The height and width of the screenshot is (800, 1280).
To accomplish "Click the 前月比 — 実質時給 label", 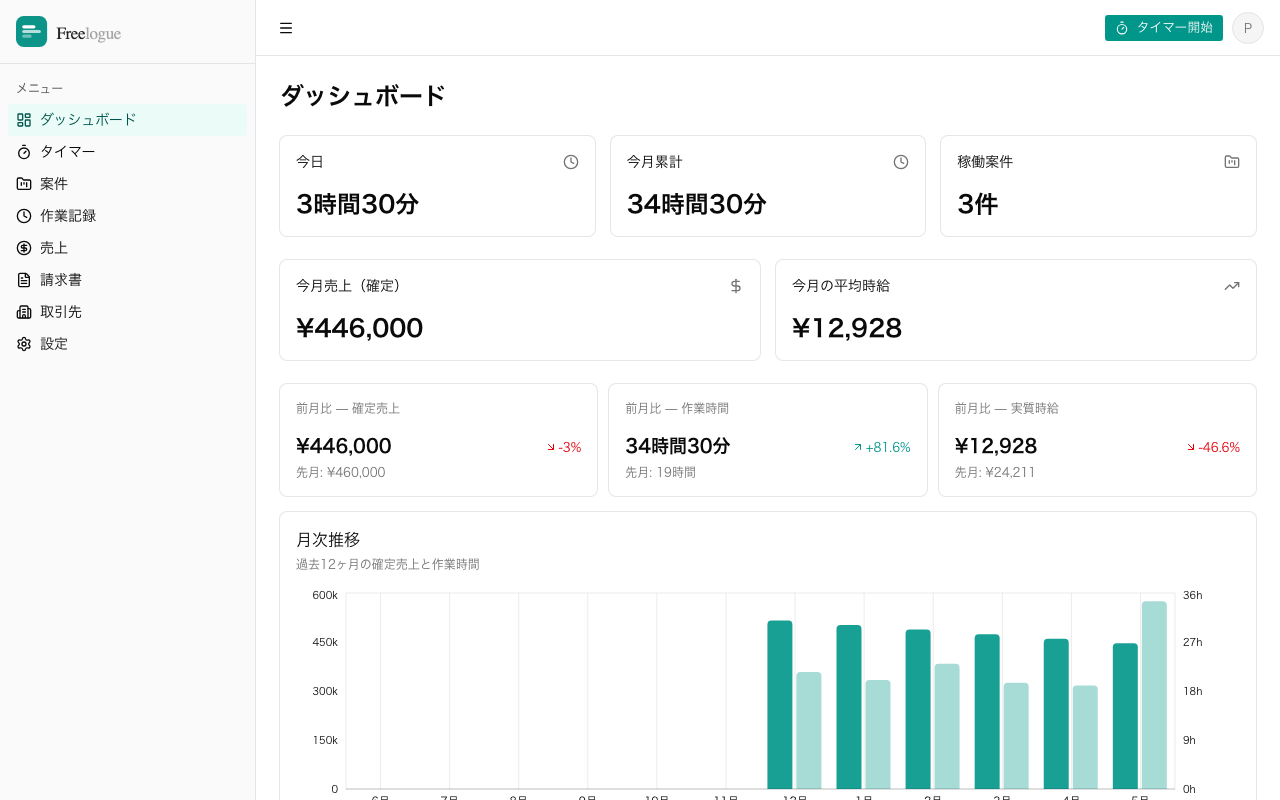I will tap(1006, 408).
